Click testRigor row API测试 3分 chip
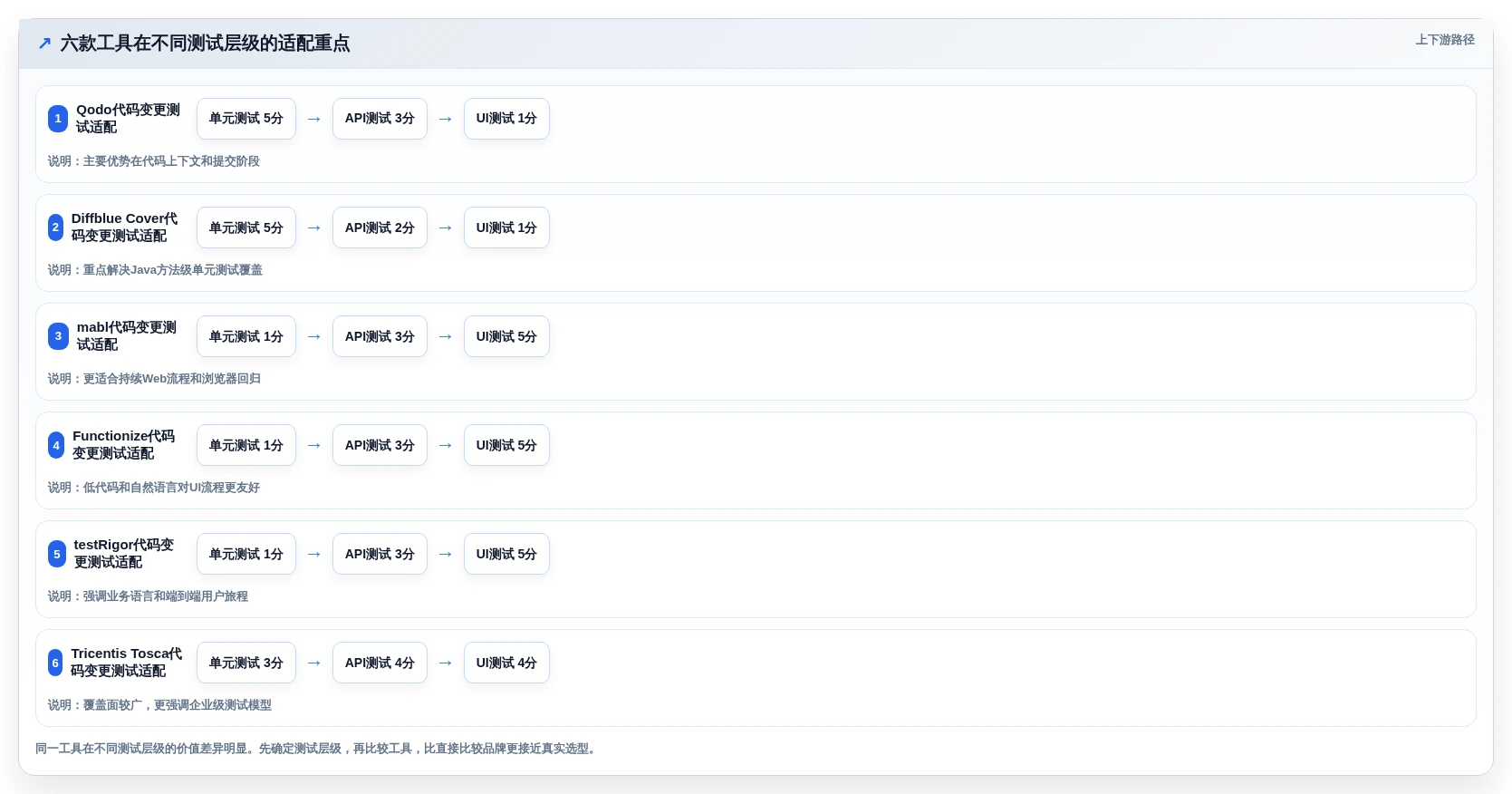Screen dimensions: 1512x794 click(x=380, y=554)
